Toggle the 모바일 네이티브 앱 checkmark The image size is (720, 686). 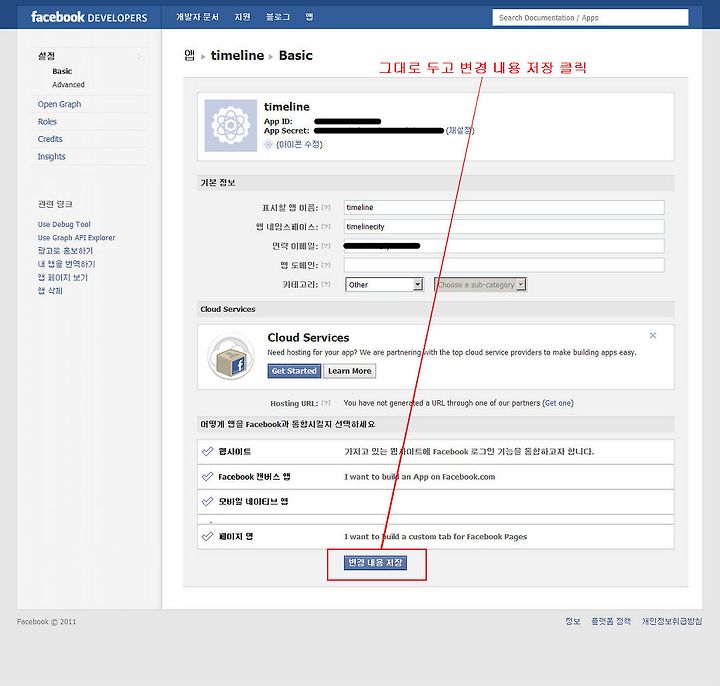click(x=208, y=501)
